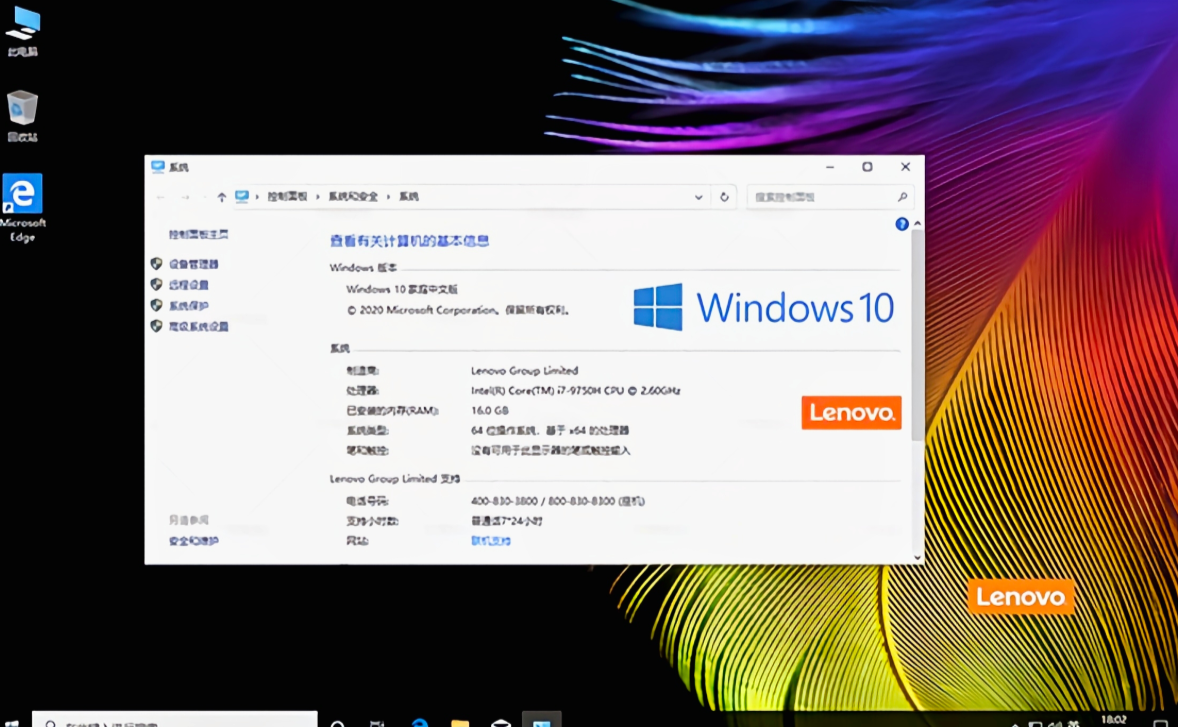Open the 控制面板主页 link
Image resolution: width=1178 pixels, height=727 pixels.
click(x=198, y=234)
